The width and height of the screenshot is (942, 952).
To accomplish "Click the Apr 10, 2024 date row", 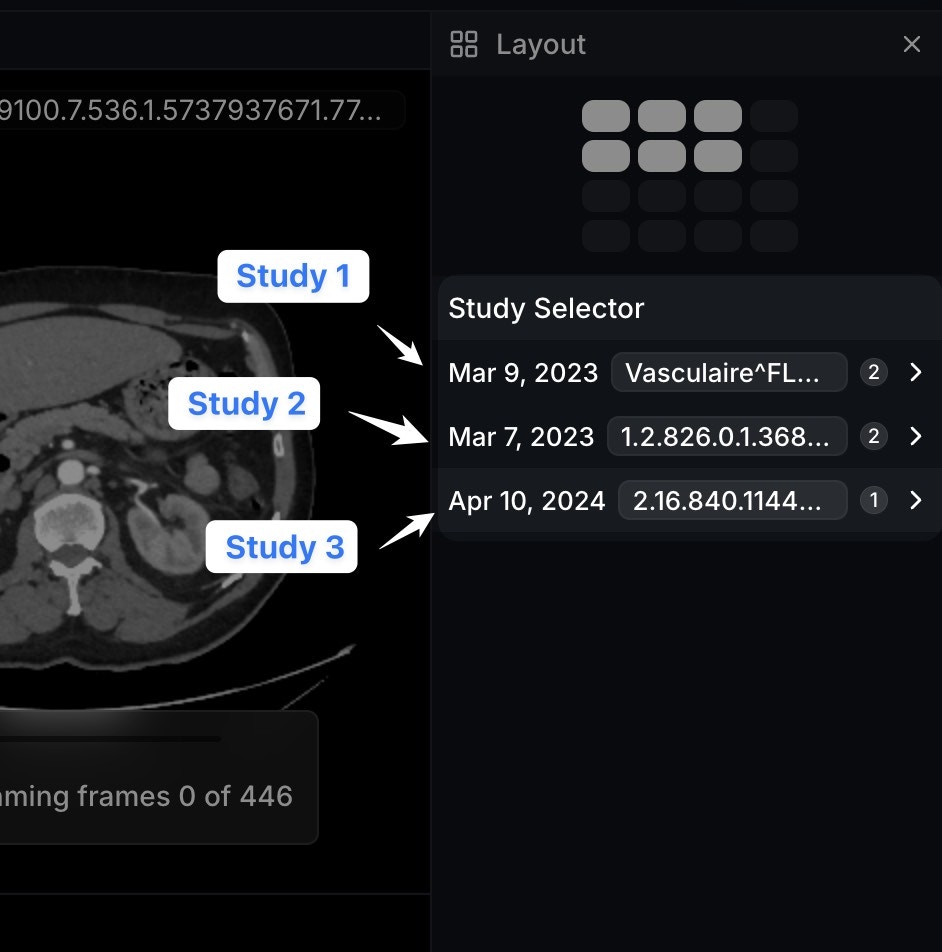I will coord(689,500).
